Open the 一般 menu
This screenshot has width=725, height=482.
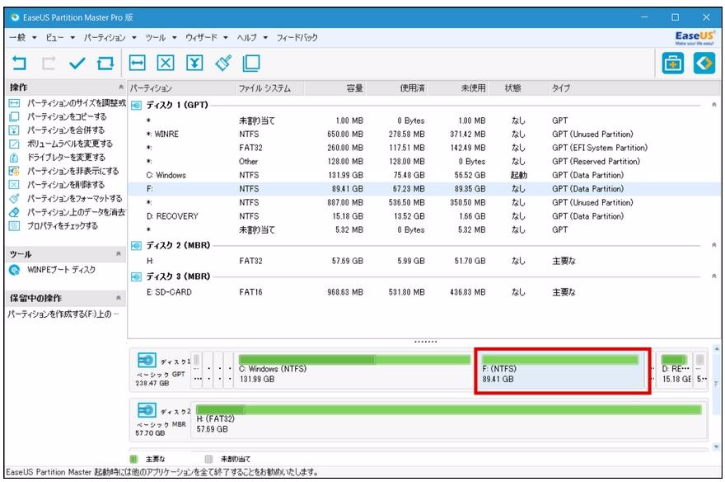point(23,37)
